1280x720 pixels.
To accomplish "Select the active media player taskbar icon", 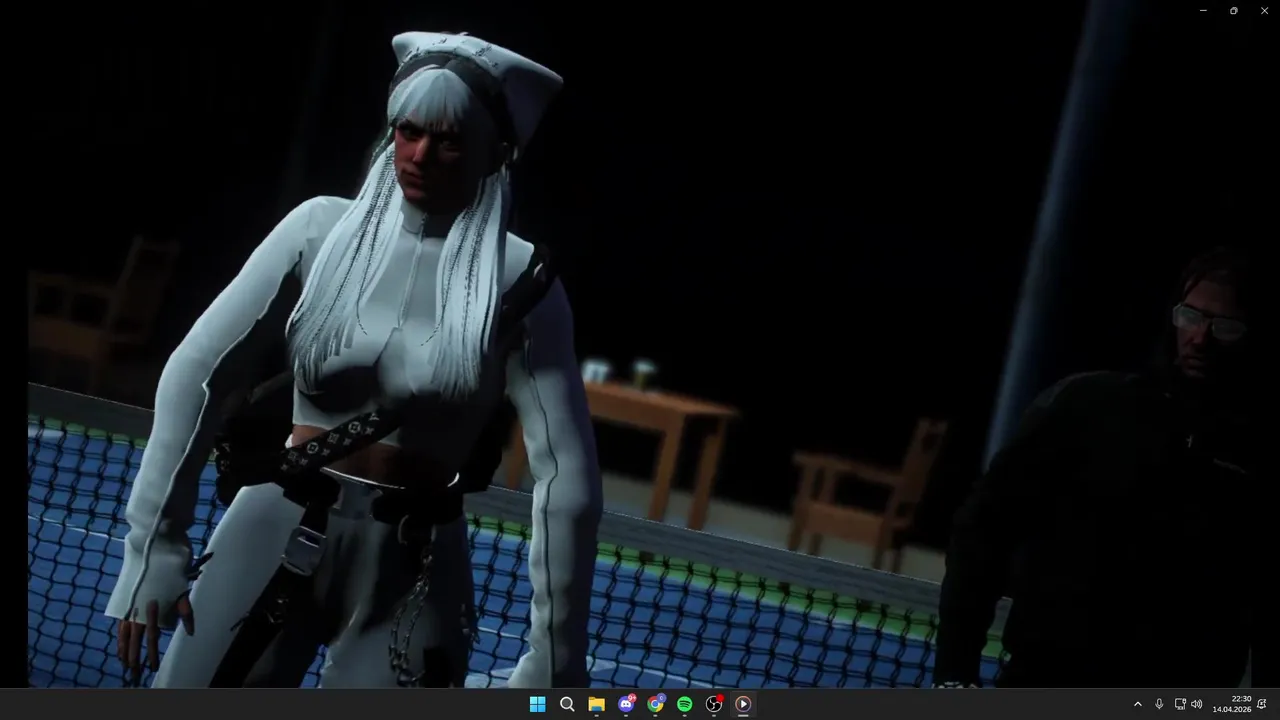I will (743, 704).
